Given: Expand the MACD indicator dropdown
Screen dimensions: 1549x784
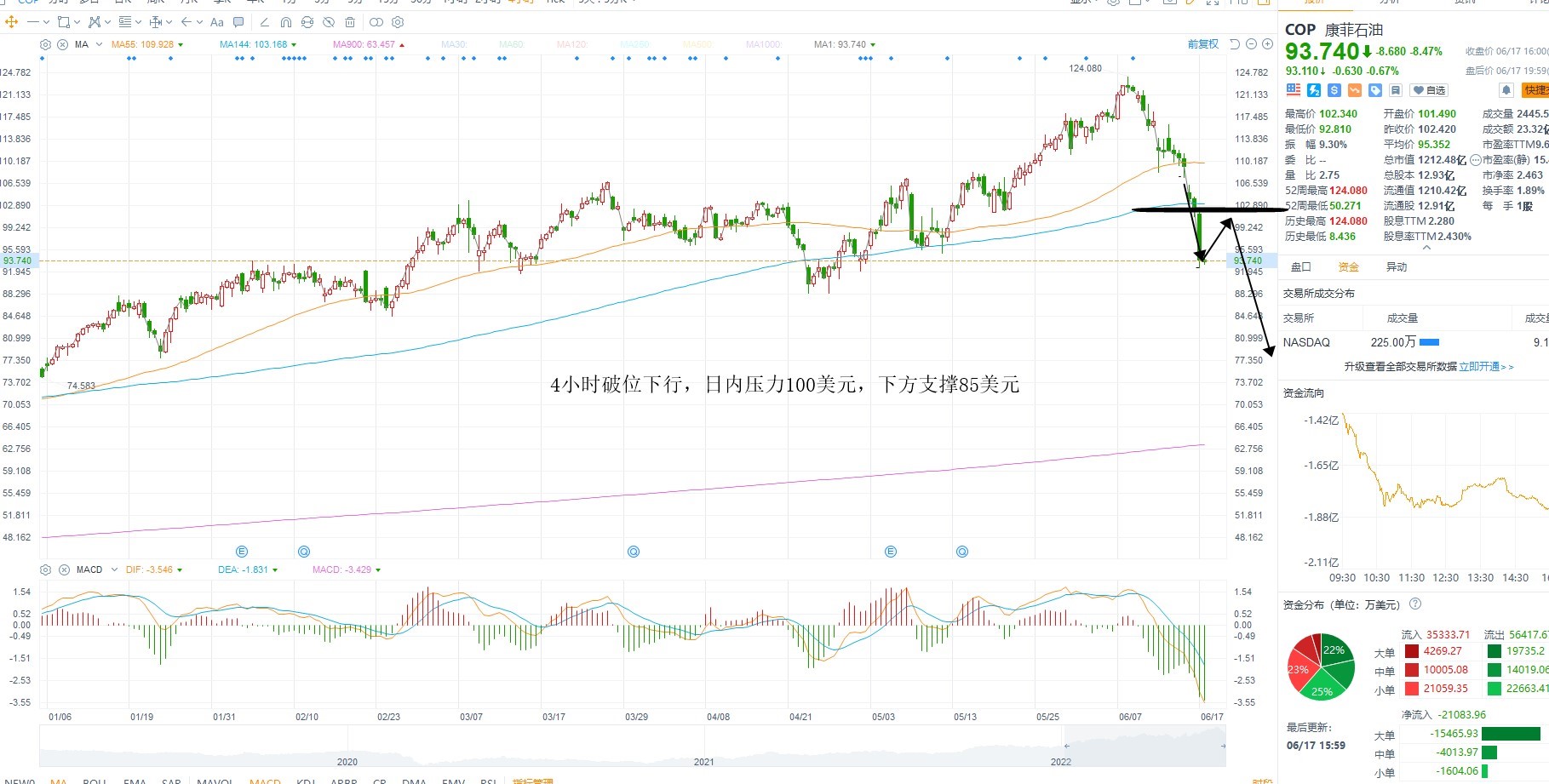Looking at the screenshot, I should pos(114,569).
